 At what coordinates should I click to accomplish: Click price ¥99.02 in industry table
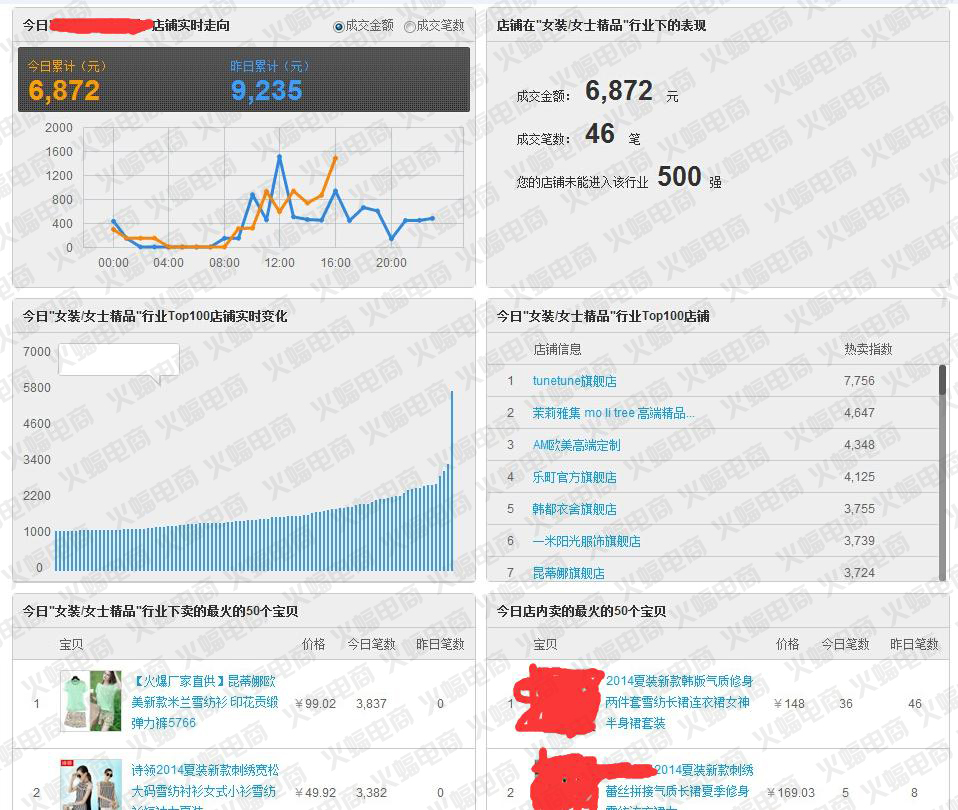click(x=315, y=704)
